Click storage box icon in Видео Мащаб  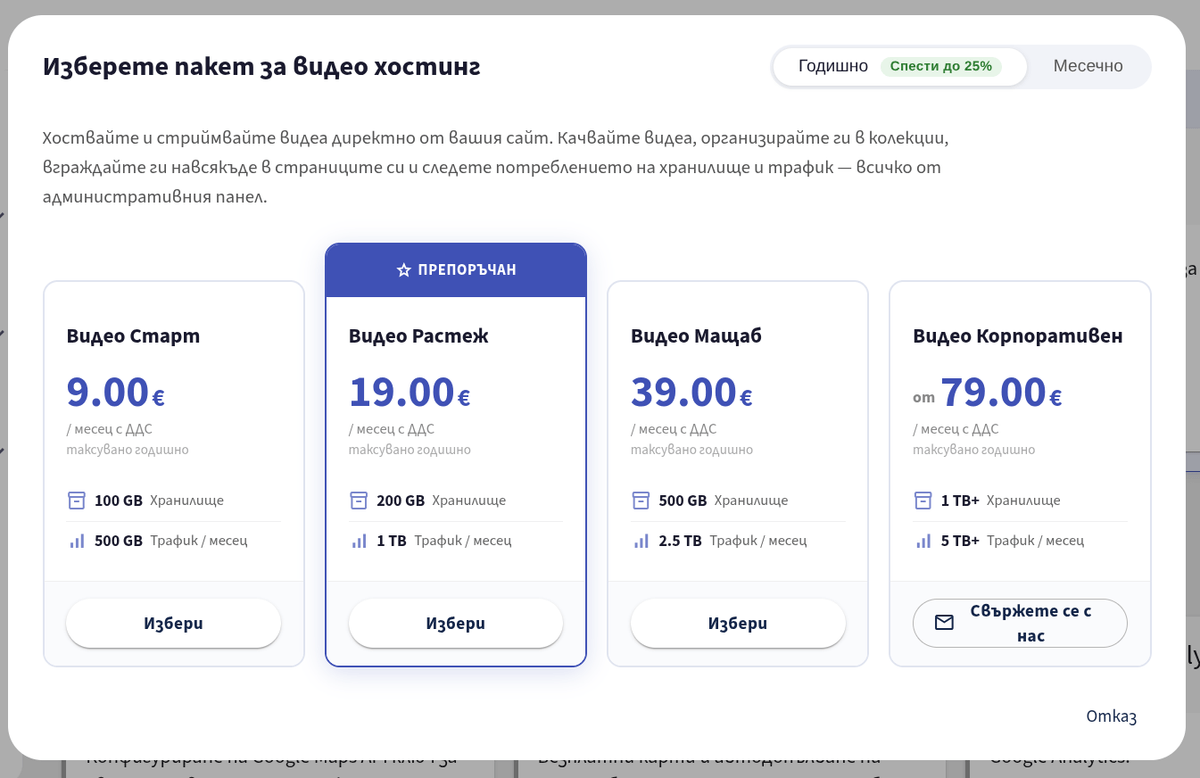pos(641,501)
